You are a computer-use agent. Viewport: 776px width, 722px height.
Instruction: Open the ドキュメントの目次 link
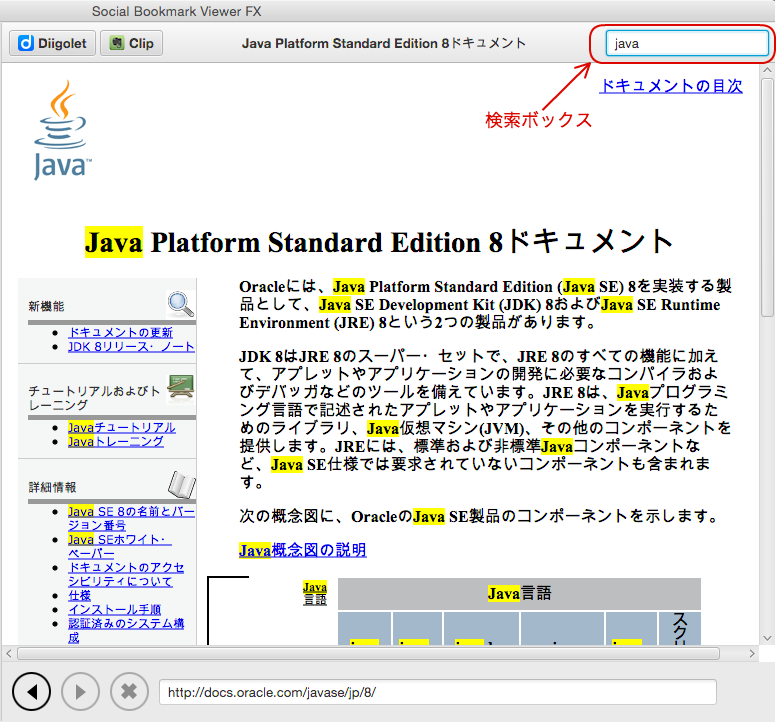pyautogui.click(x=671, y=86)
